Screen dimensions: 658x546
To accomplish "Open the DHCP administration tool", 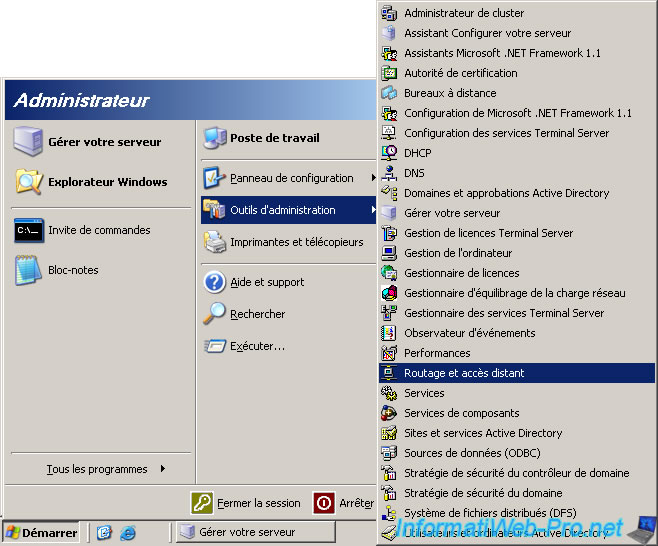I will point(419,153).
